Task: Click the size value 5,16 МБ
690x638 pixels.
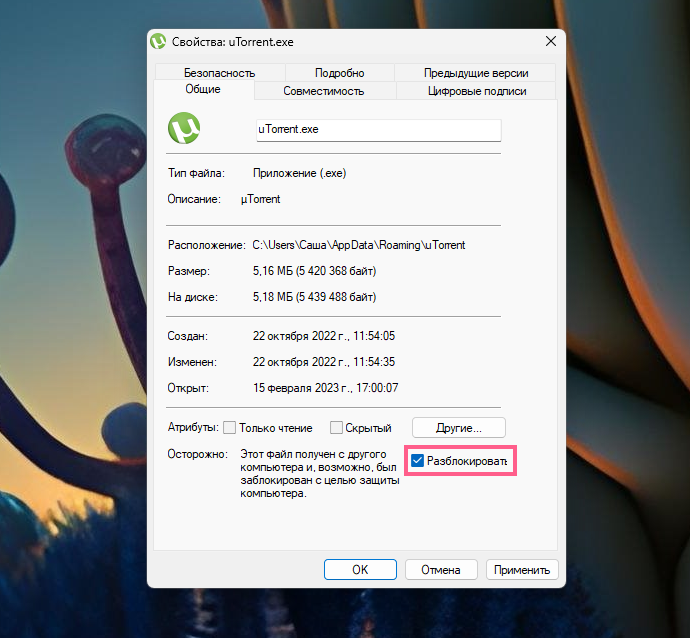Action: [x=273, y=271]
